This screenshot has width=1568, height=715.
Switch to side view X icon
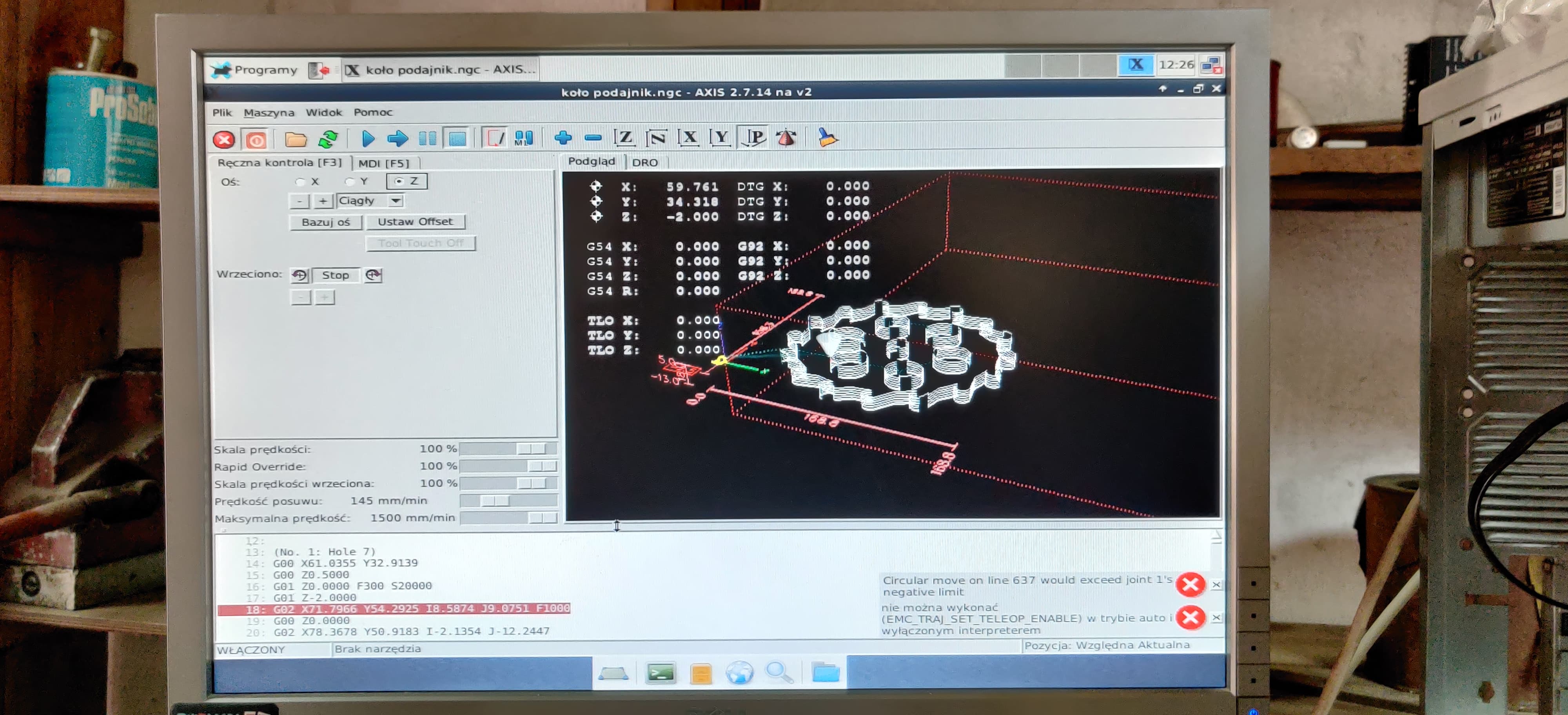click(688, 138)
